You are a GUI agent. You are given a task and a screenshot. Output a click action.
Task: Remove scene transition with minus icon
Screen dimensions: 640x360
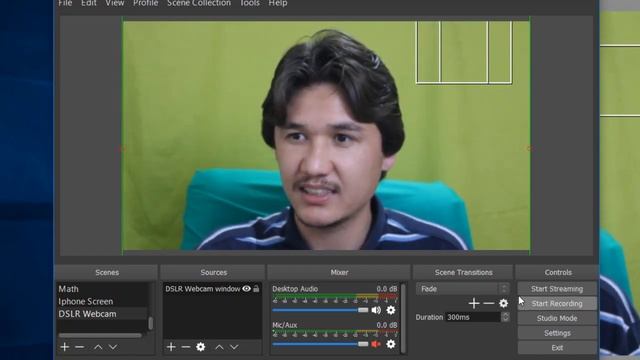[489, 303]
